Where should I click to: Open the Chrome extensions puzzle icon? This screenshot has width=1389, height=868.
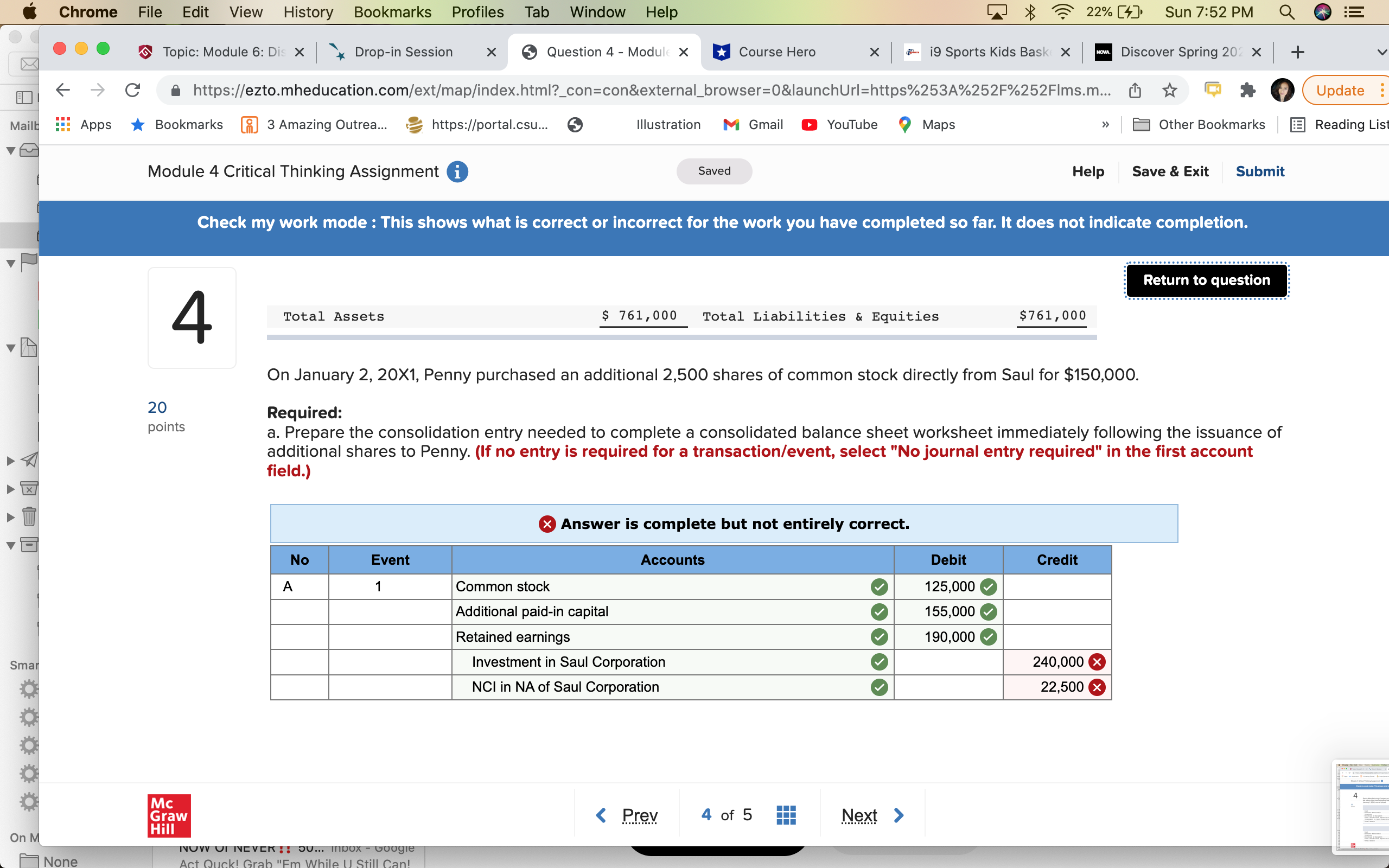tap(1247, 90)
